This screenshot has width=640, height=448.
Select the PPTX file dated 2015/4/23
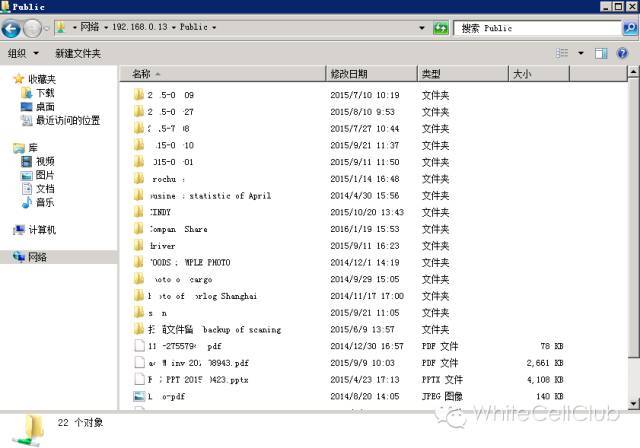(x=139, y=380)
